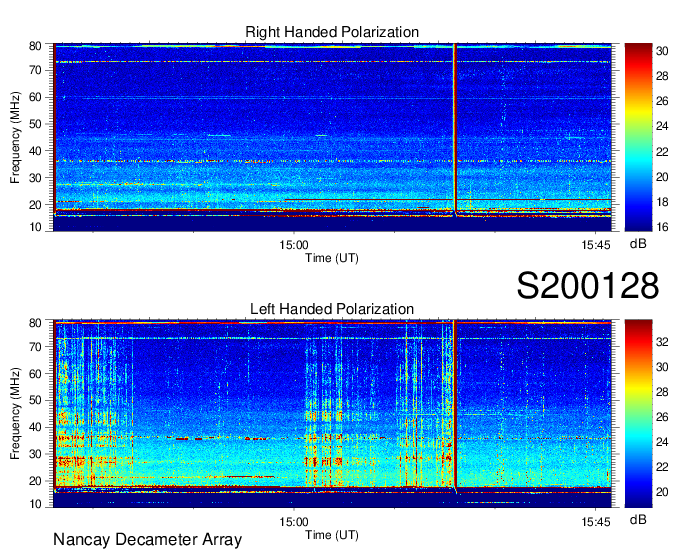Click the 24 dB value on bottom colorbar
The width and height of the screenshot is (680, 552).
662,442
